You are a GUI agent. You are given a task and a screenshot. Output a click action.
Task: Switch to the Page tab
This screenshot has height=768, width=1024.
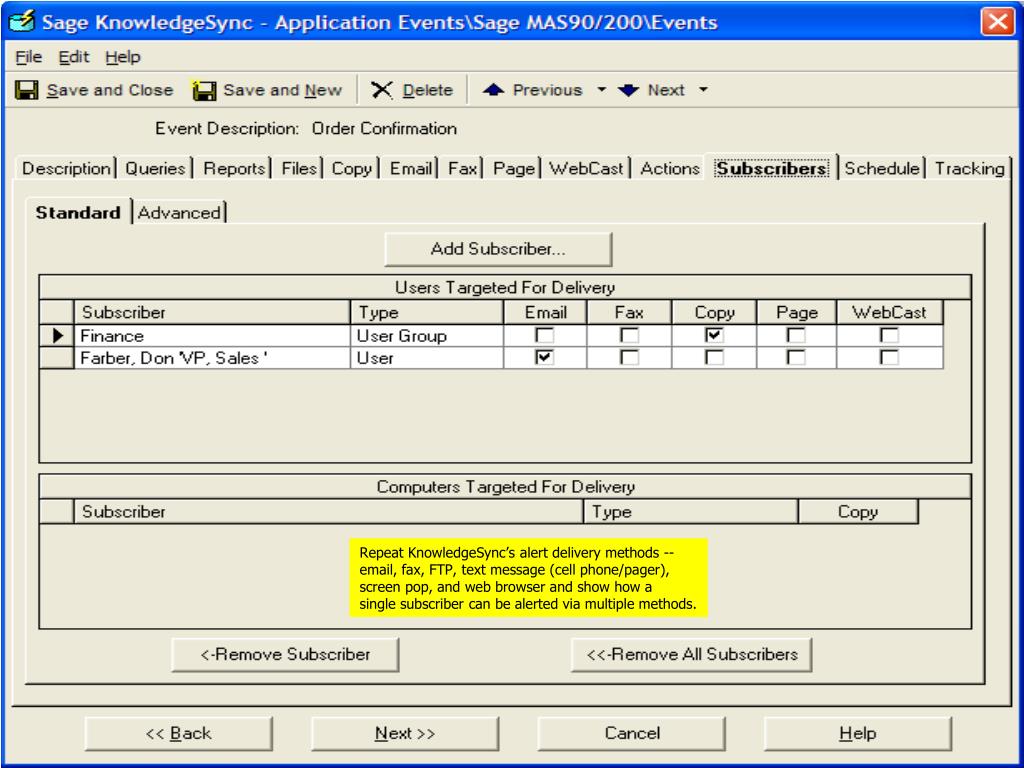click(514, 168)
